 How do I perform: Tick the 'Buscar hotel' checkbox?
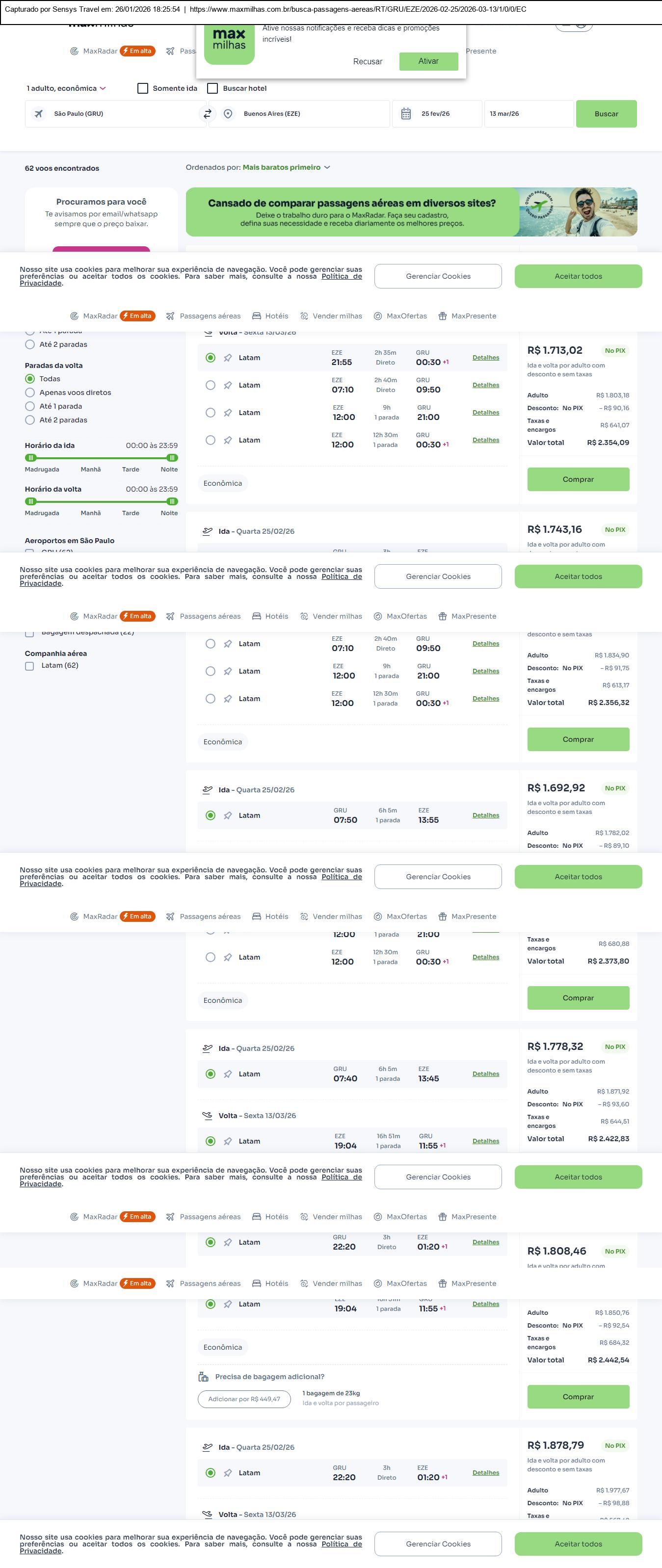(212, 88)
